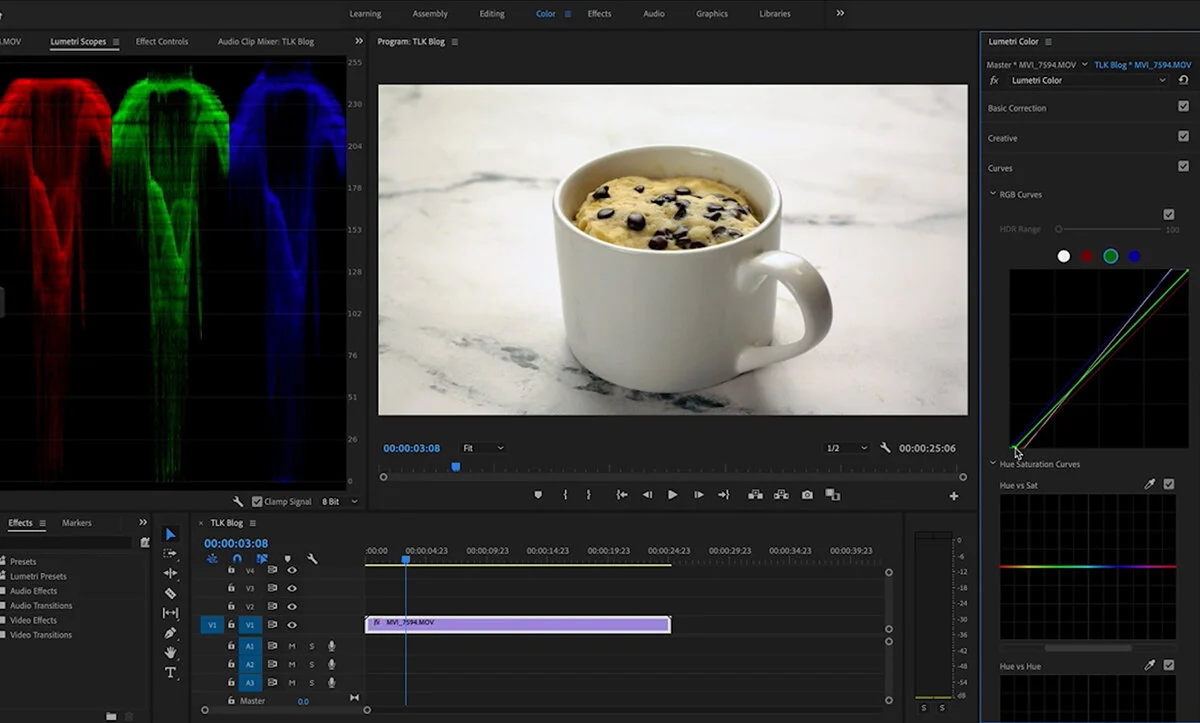Collapse the RGB Curves section
This screenshot has height=723, width=1200.
pos(993,194)
